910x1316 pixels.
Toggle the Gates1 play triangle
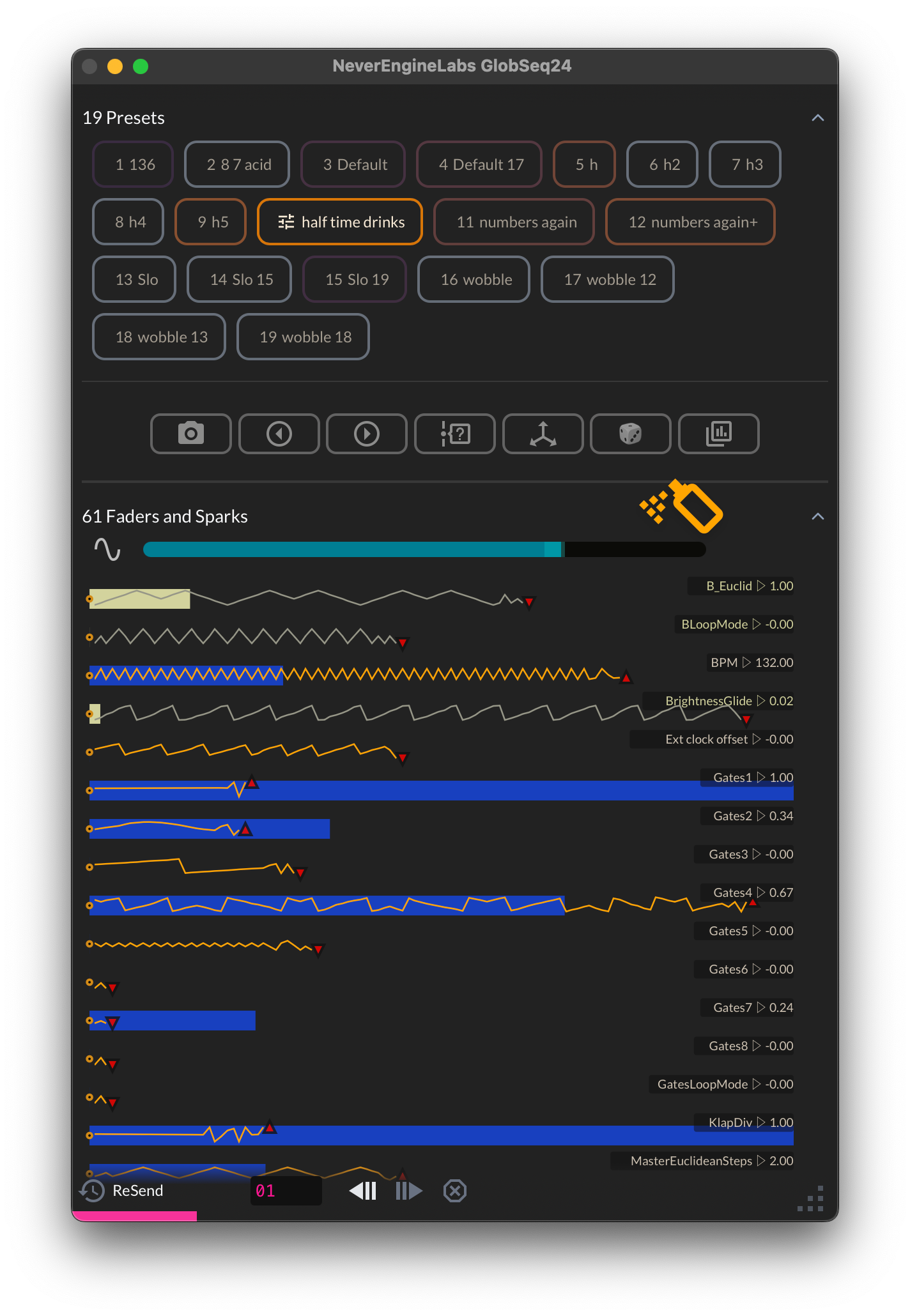click(x=760, y=777)
